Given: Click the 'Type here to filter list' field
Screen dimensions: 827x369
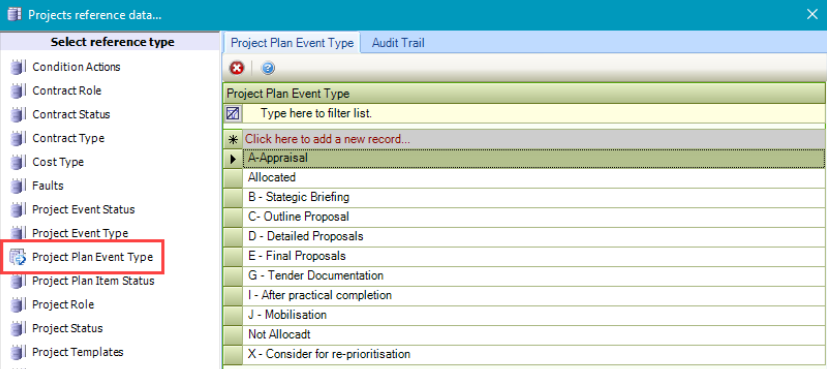Looking at the screenshot, I should pyautogui.click(x=534, y=113).
